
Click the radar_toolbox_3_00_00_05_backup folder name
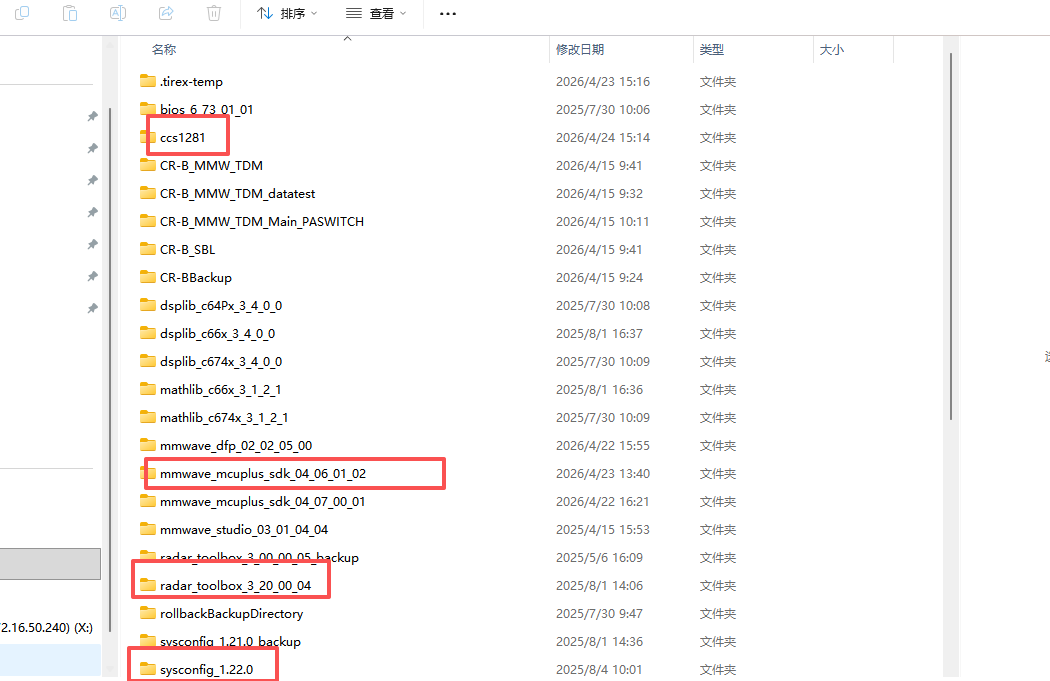(259, 557)
